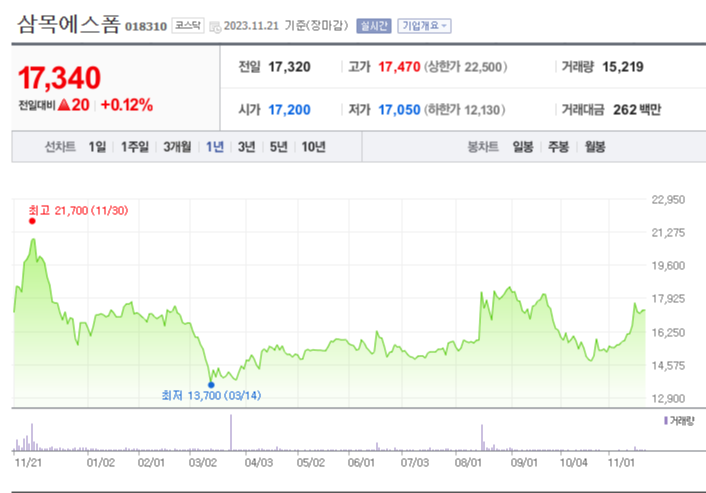Click the 04/03 x-axis date label

[x=259, y=462]
